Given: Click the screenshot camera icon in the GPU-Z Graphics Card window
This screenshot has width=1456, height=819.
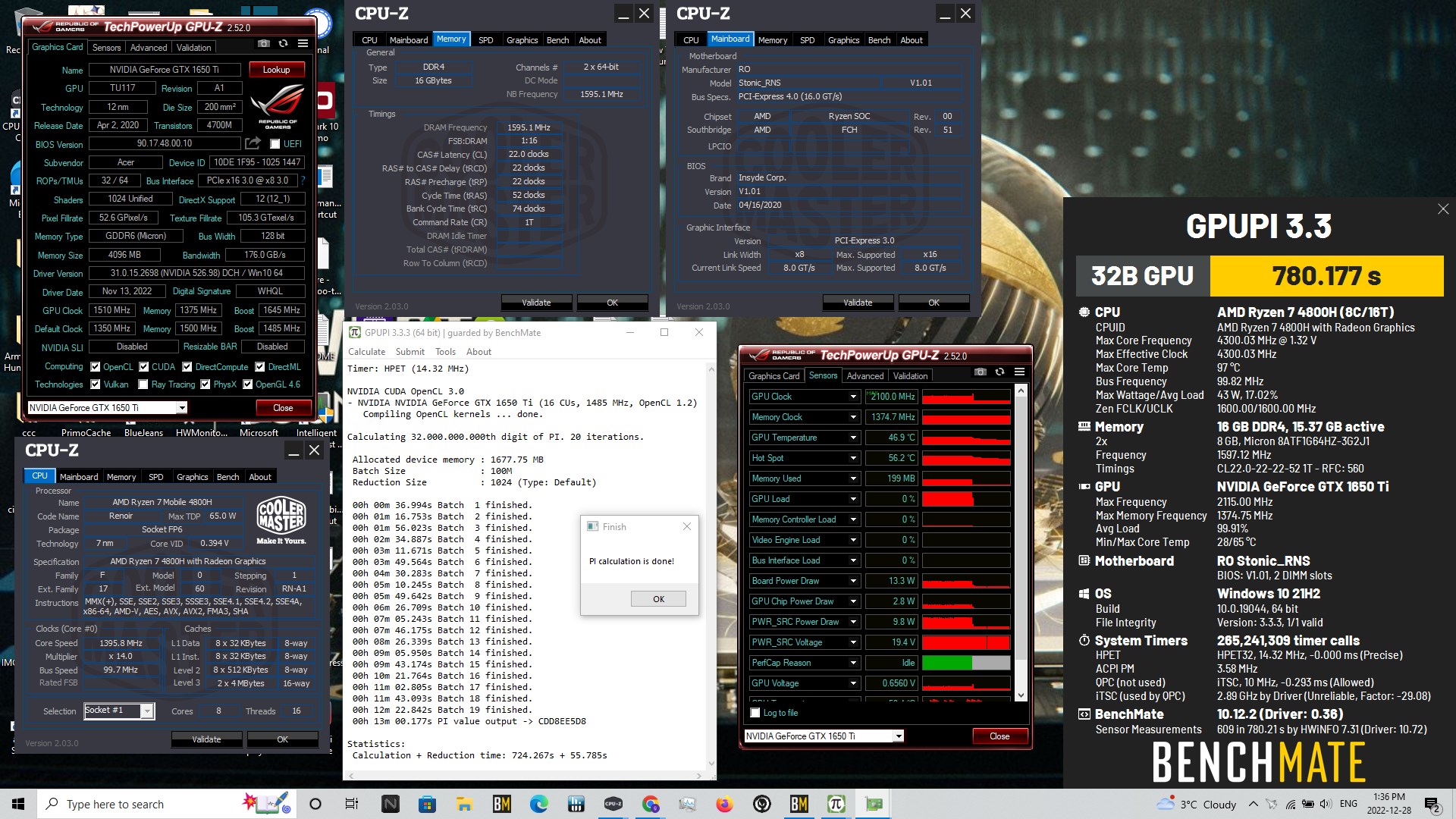Looking at the screenshot, I should [263, 44].
